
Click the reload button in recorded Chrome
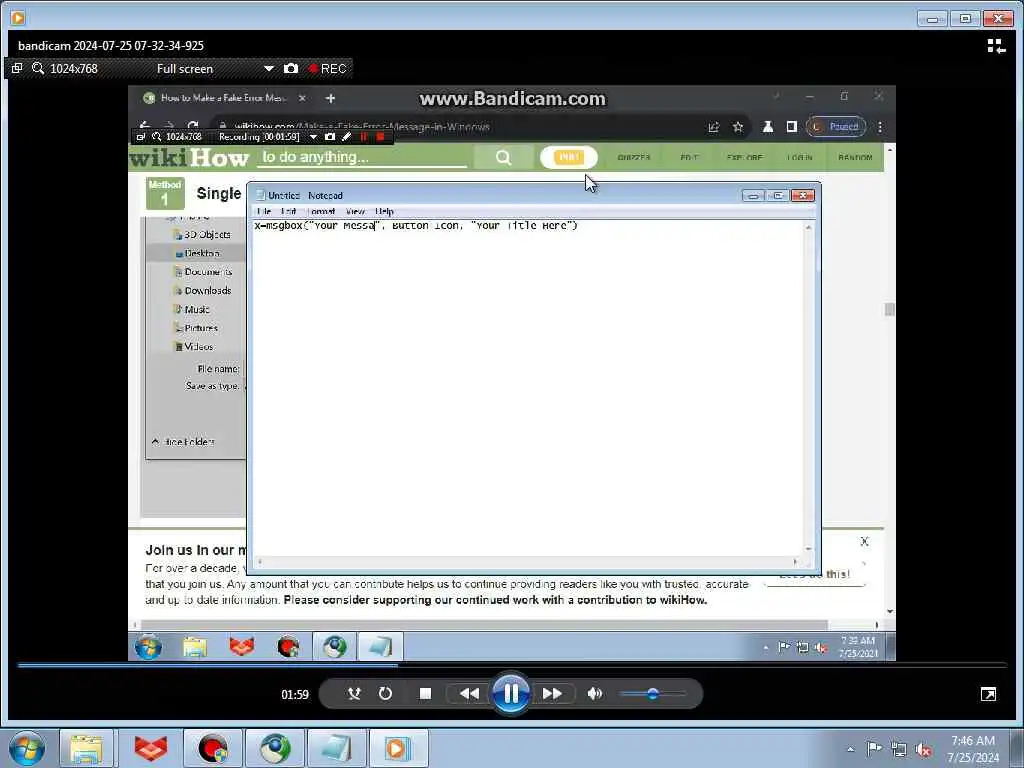193,126
